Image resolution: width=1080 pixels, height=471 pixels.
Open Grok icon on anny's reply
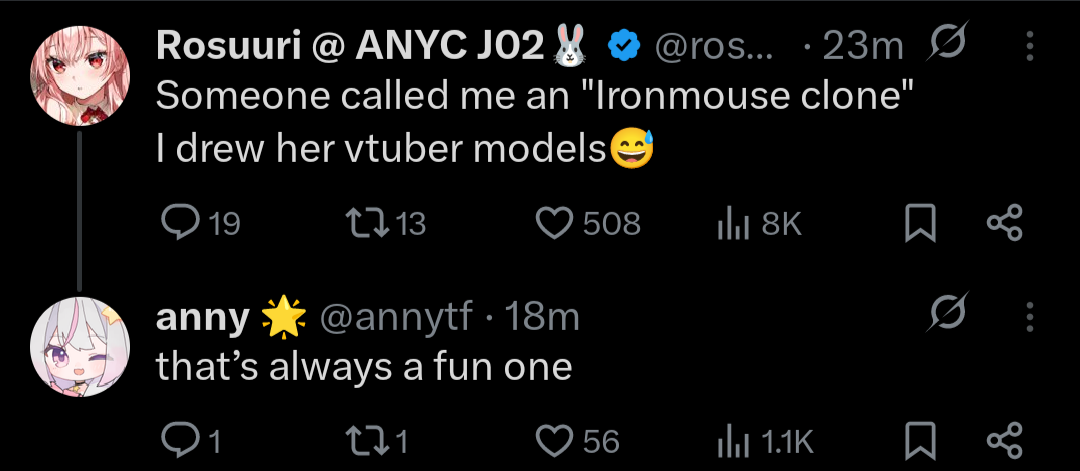[945, 318]
